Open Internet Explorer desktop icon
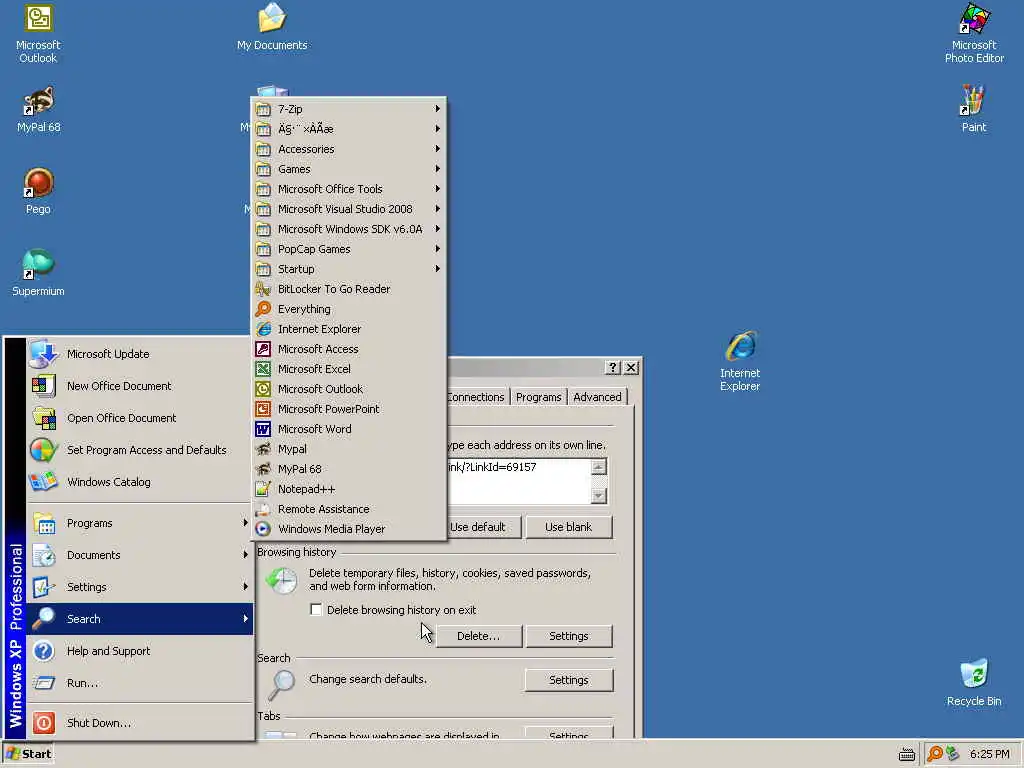The height and width of the screenshot is (768, 1024). (x=740, y=361)
